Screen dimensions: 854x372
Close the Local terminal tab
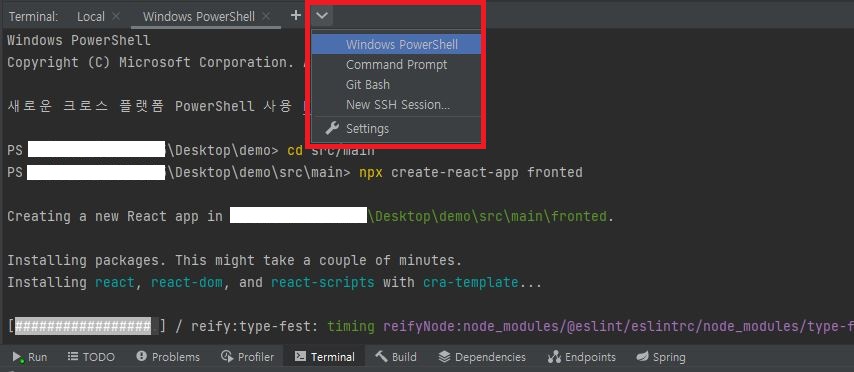(x=115, y=17)
